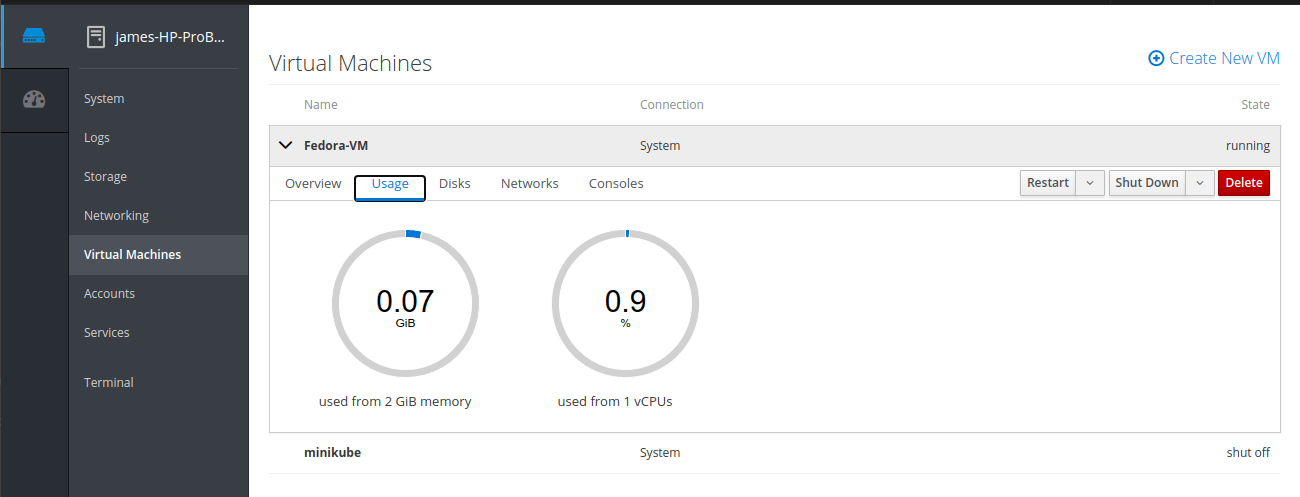Collapse the Fedora-VM row chevron
Image resolution: width=1300 pixels, height=497 pixels.
[x=284, y=145]
